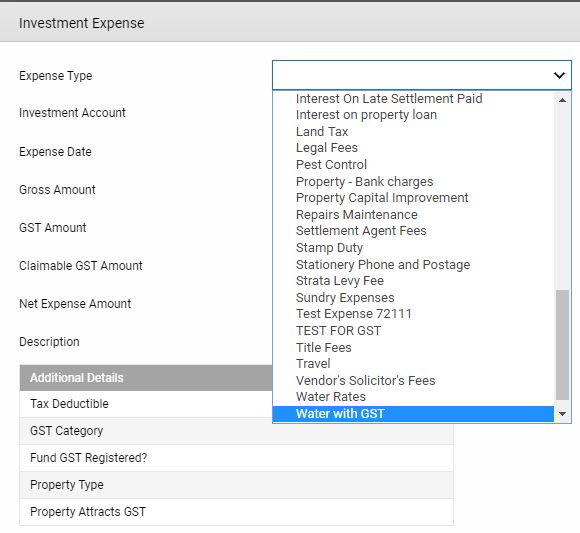Image resolution: width=580 pixels, height=533 pixels.
Task: Click the 'Gross Amount' label
Action: pyautogui.click(x=57, y=190)
